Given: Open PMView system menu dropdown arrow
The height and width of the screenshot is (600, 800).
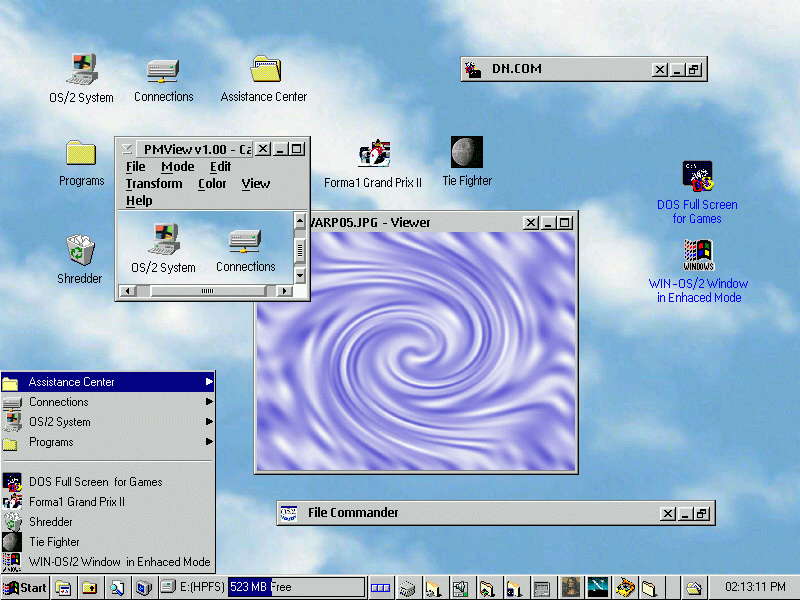Looking at the screenshot, I should click(x=126, y=149).
